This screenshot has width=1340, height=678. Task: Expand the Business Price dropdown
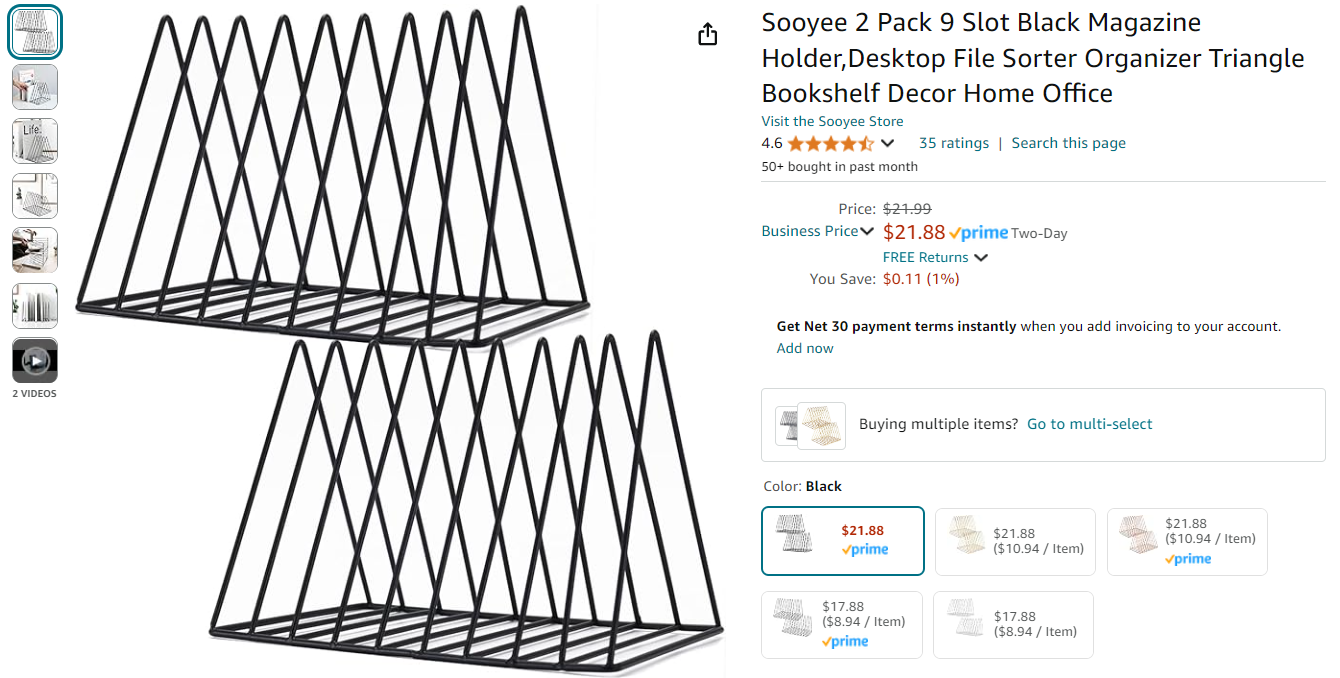[867, 232]
